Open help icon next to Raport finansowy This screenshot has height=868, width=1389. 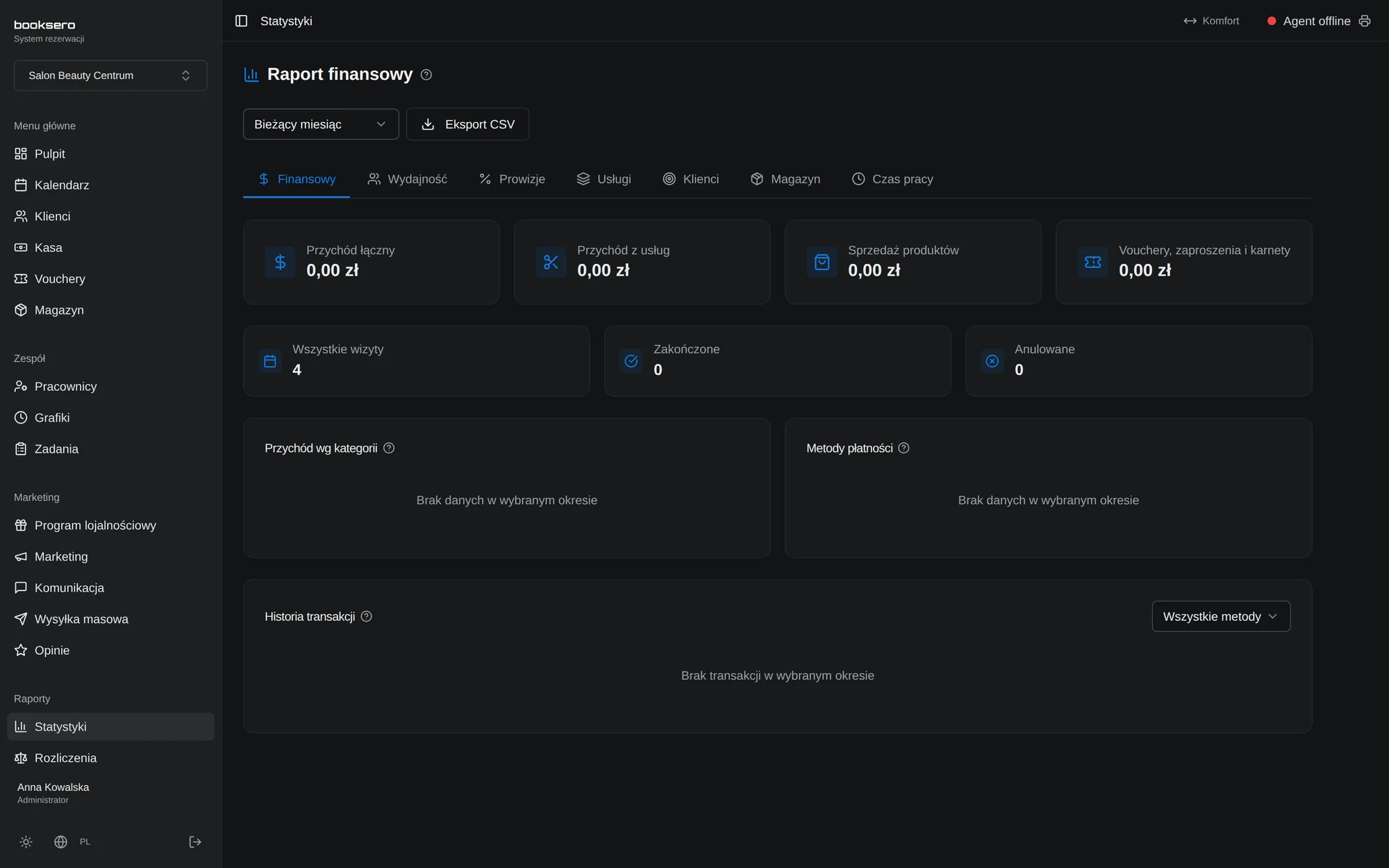click(x=426, y=74)
